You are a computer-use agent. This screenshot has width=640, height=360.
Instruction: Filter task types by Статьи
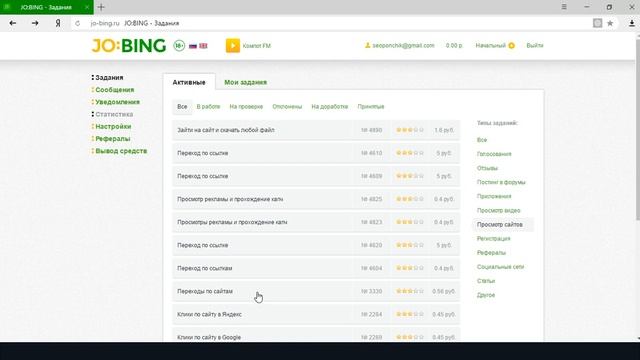(x=486, y=281)
